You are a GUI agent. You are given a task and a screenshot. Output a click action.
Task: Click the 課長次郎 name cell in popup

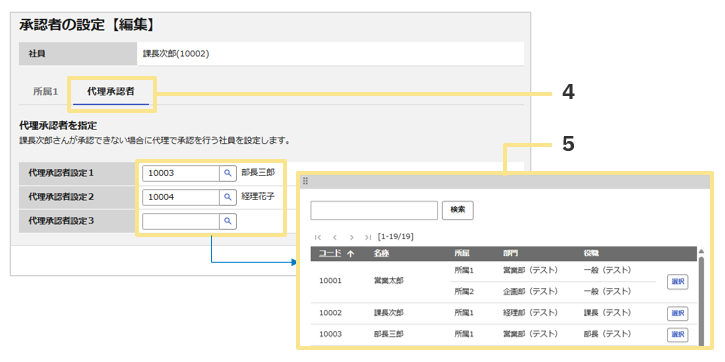(x=388, y=313)
